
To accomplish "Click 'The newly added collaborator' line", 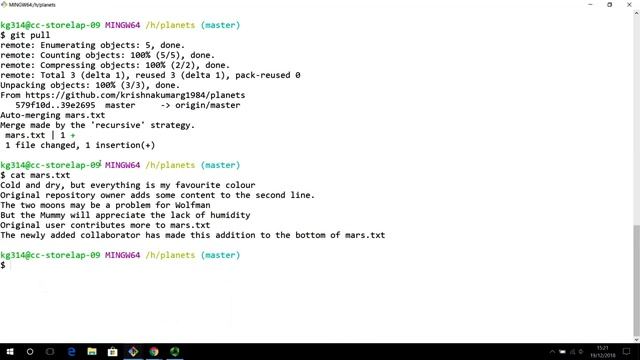I will (x=193, y=235).
